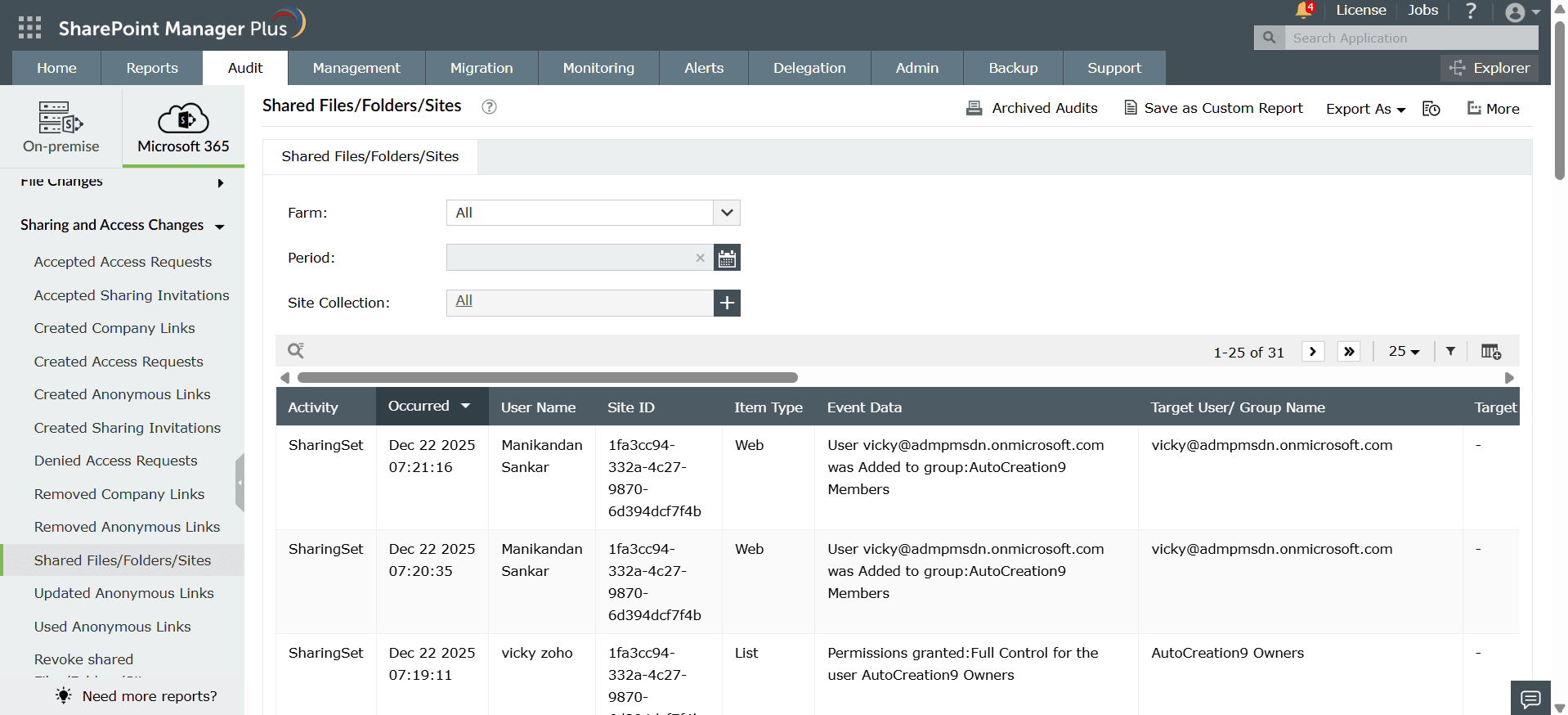Open Denied Access Requests report
Viewport: 1568px width, 715px height.
pyautogui.click(x=115, y=461)
